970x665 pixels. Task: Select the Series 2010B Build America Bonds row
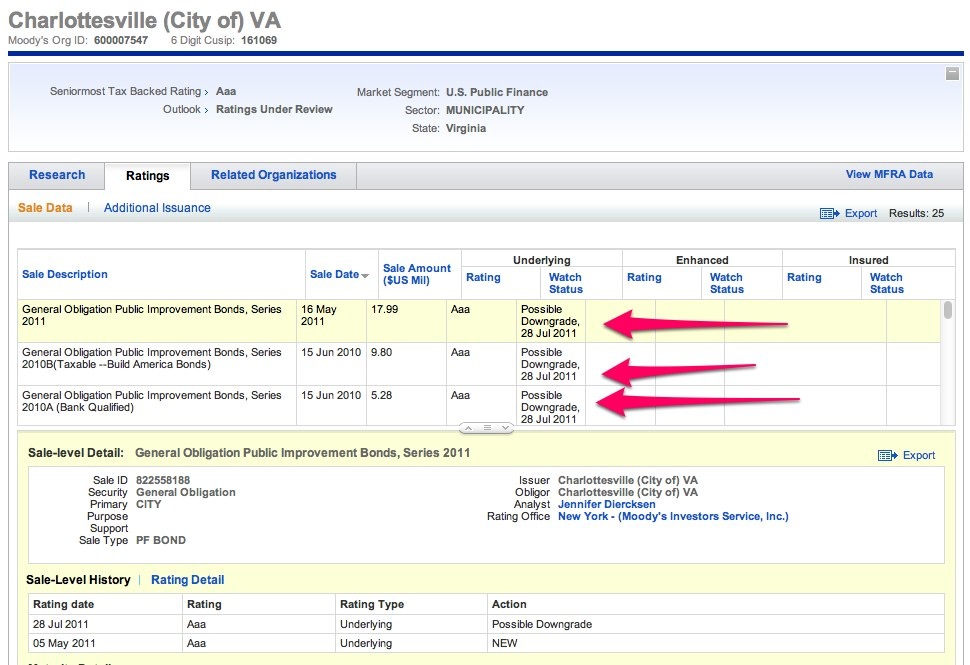[x=152, y=359]
